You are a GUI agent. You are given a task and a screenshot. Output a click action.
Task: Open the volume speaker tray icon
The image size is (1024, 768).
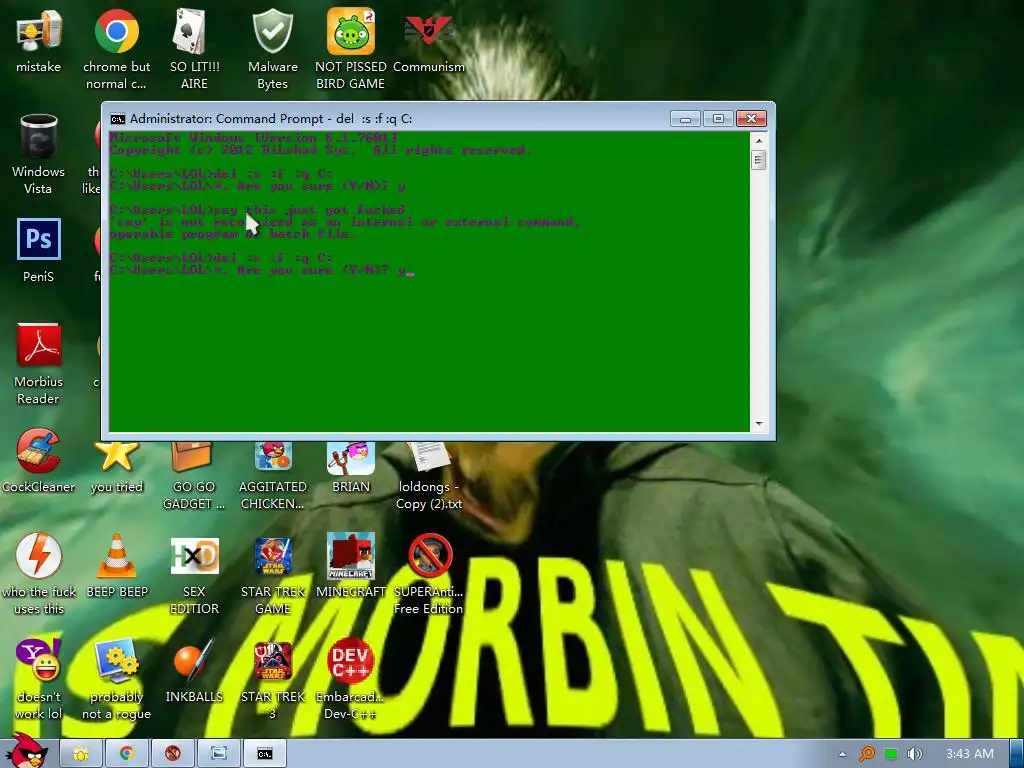click(x=914, y=754)
